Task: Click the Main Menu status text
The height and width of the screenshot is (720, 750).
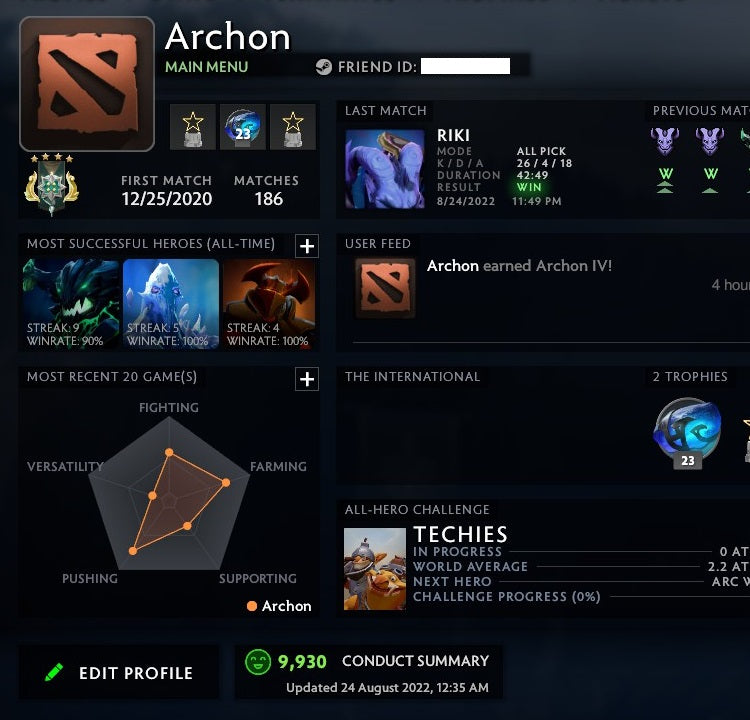Action: coord(207,67)
